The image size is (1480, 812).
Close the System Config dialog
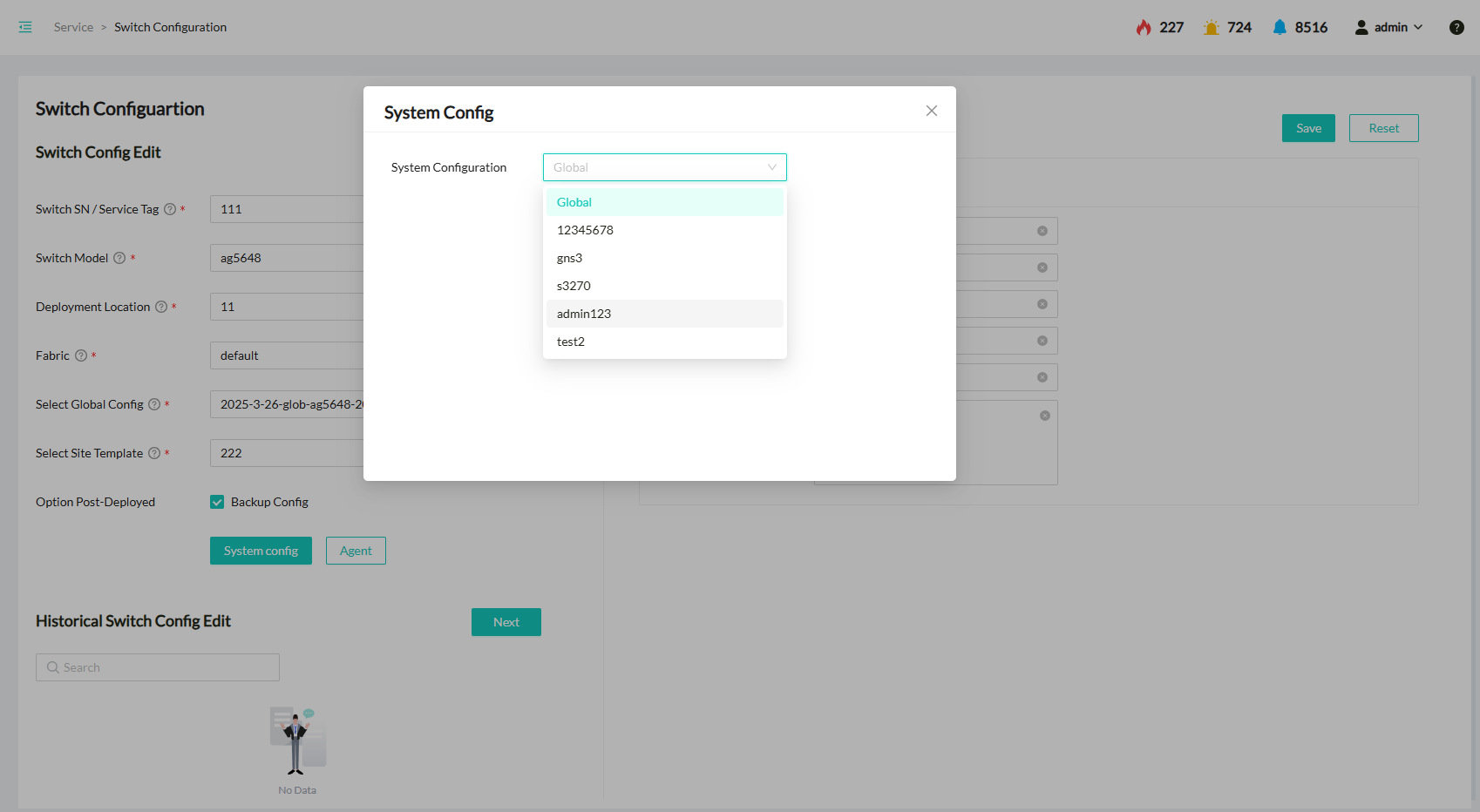[931, 111]
